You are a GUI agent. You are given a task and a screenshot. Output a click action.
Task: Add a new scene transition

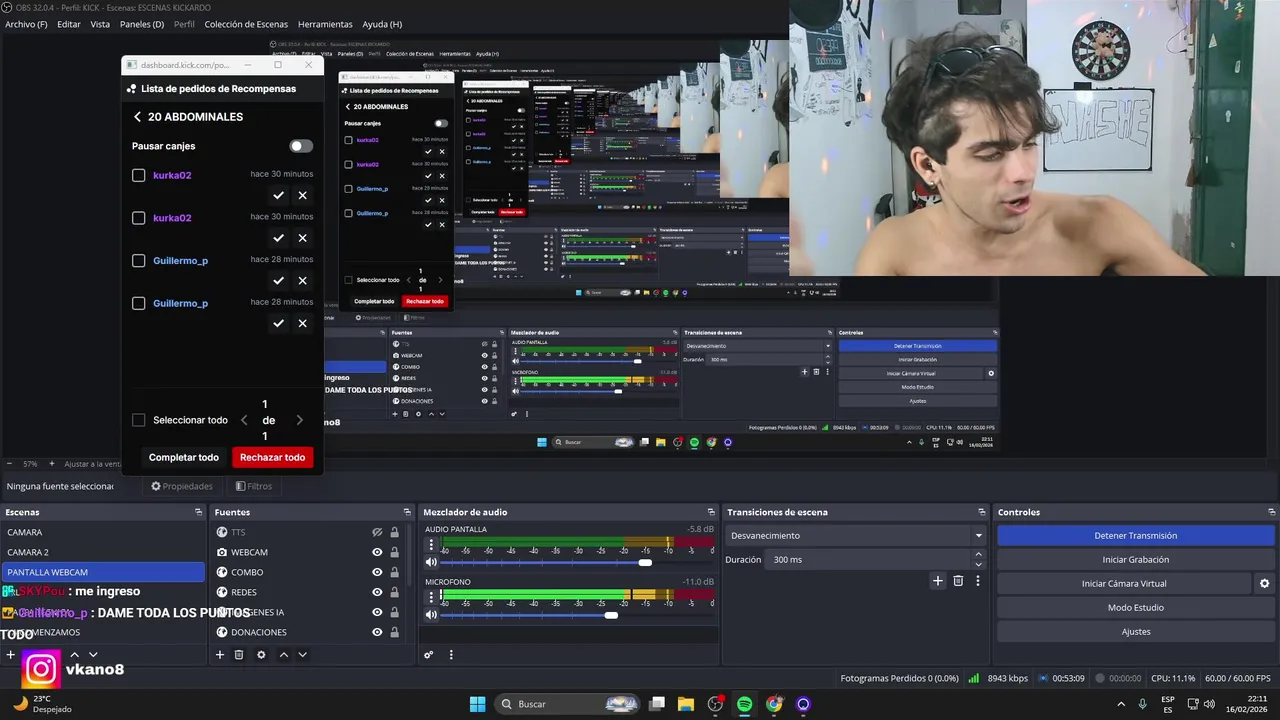click(938, 581)
